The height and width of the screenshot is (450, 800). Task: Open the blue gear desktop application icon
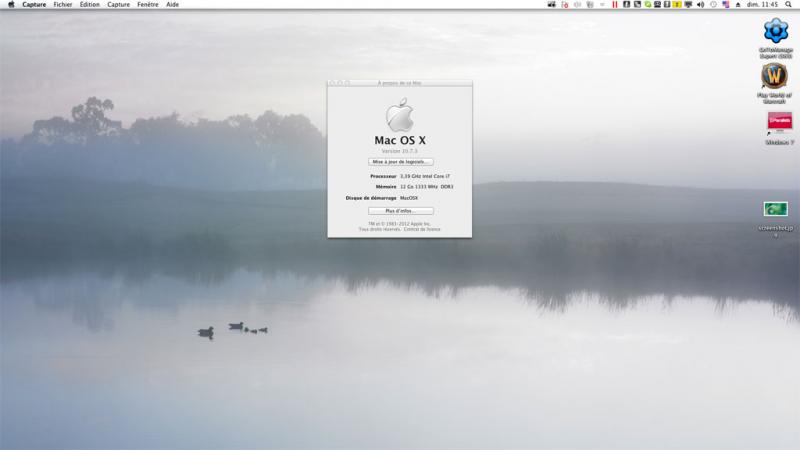click(776, 31)
